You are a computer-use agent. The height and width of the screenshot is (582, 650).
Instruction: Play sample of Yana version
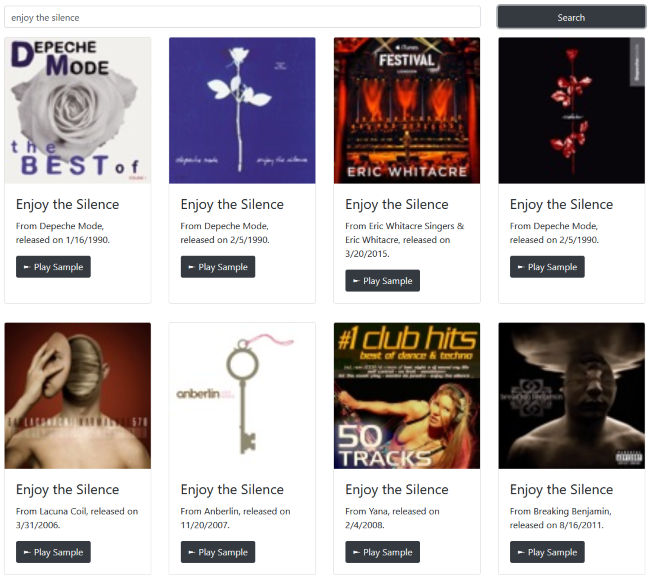[x=383, y=552]
